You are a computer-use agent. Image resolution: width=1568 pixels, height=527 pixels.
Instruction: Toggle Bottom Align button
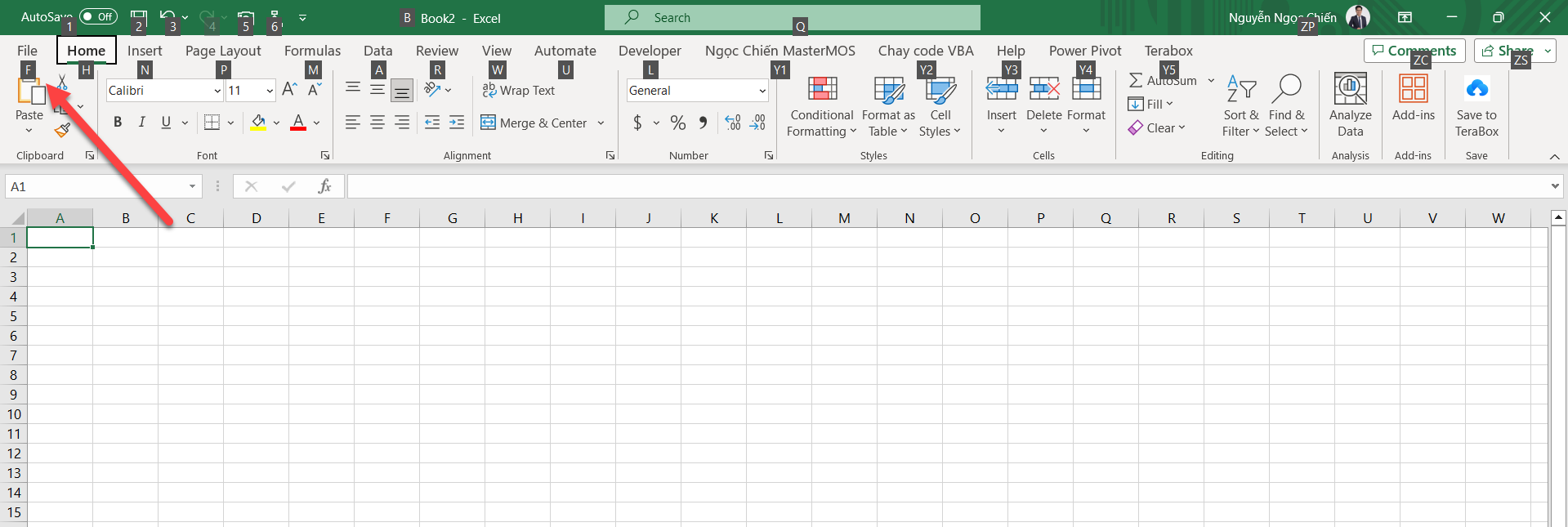pyautogui.click(x=402, y=90)
